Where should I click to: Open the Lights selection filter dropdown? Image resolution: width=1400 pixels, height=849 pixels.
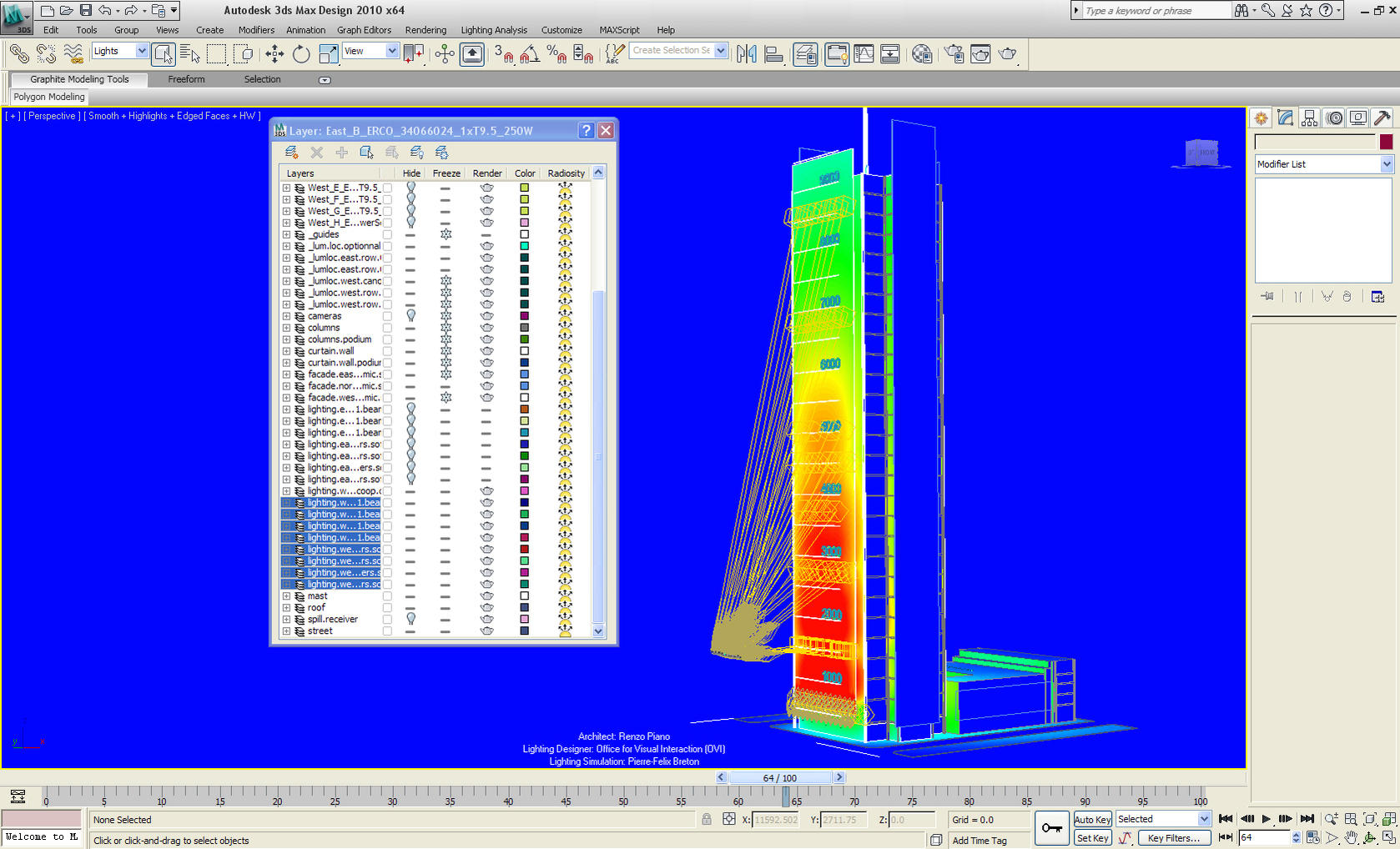141,51
